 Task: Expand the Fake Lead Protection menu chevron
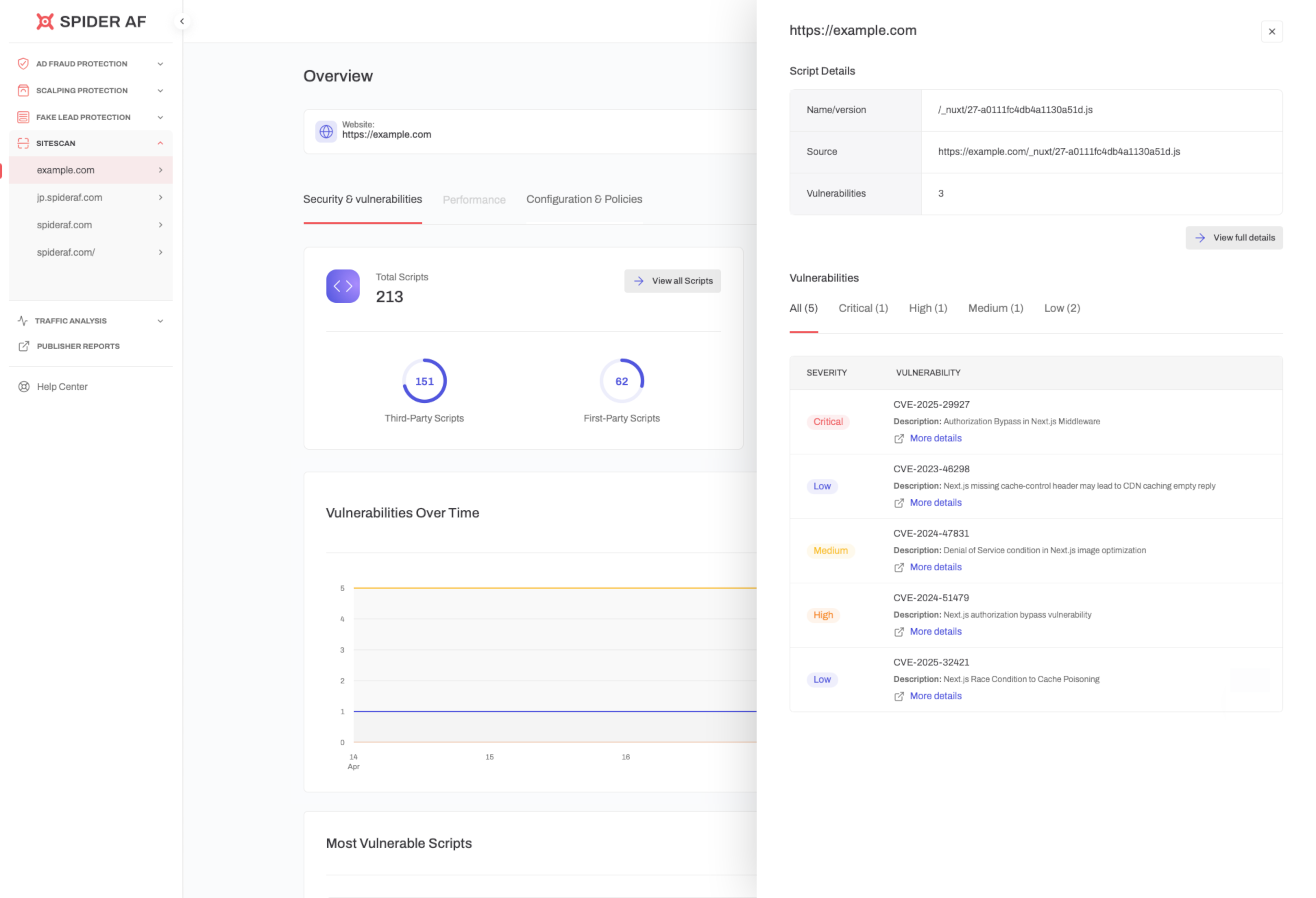[160, 117]
